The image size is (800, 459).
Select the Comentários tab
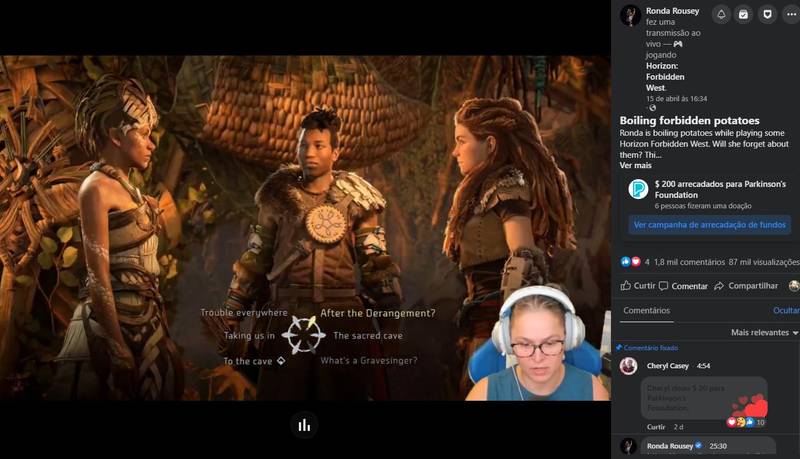(646, 310)
